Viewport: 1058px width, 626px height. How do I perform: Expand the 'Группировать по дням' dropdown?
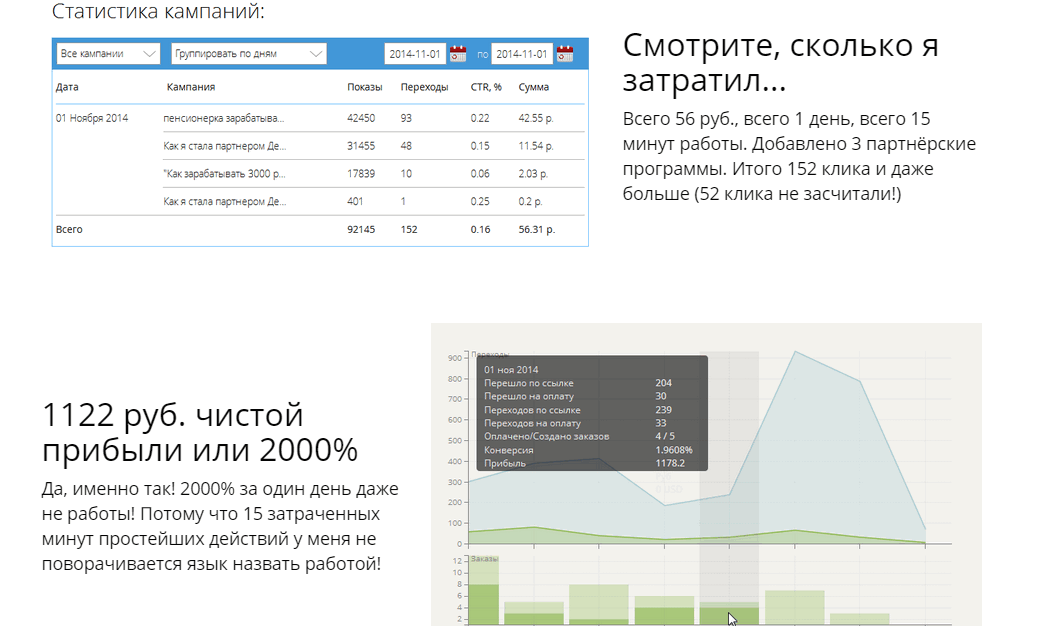[248, 53]
